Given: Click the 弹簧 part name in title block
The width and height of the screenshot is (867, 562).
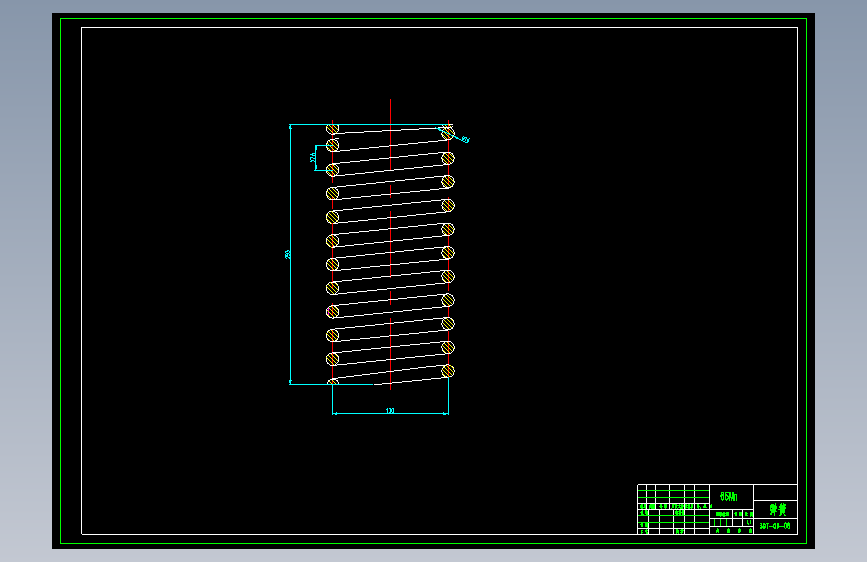Looking at the screenshot, I should 777,509.
